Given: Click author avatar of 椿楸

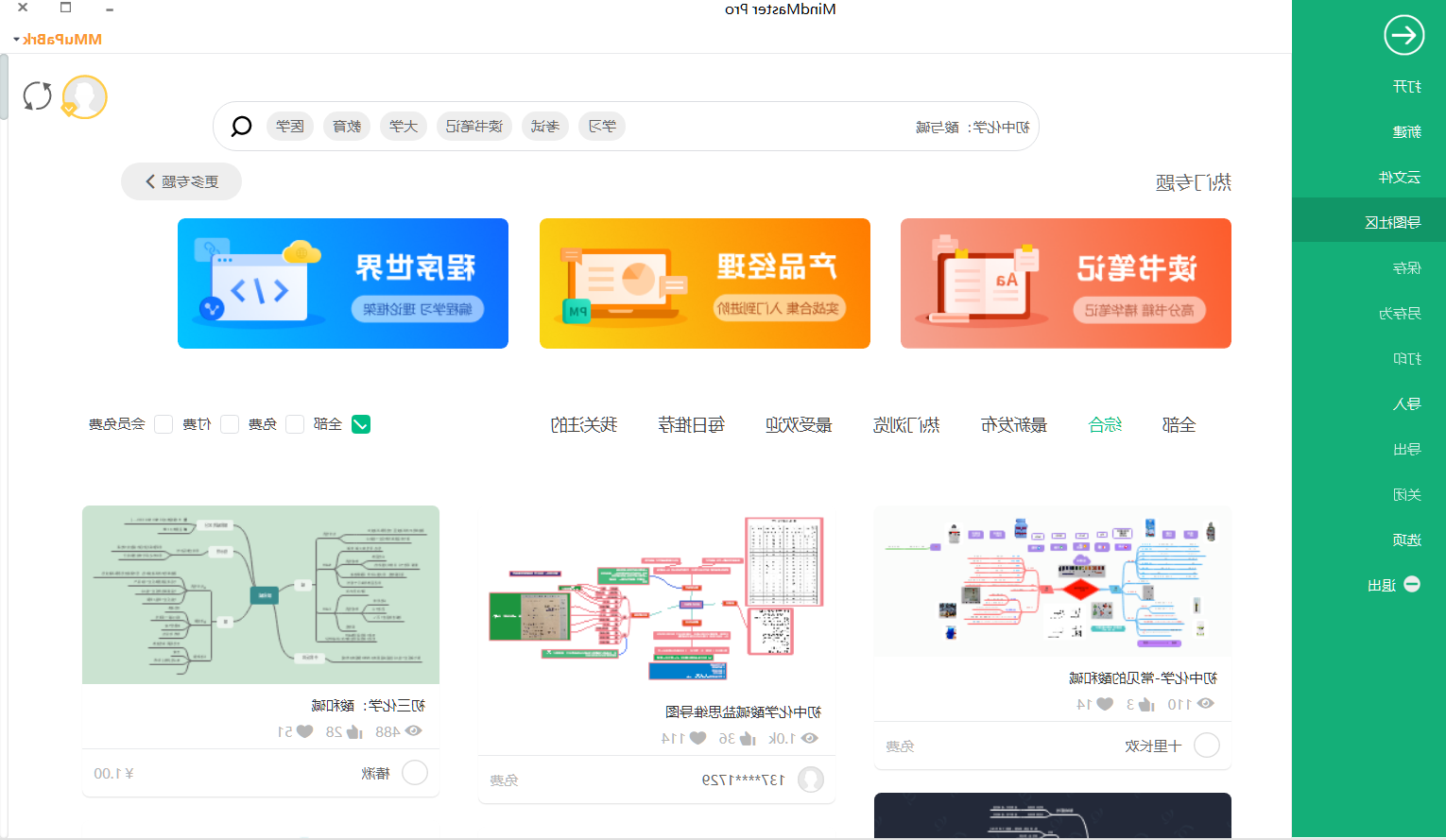Looking at the screenshot, I should (x=415, y=773).
